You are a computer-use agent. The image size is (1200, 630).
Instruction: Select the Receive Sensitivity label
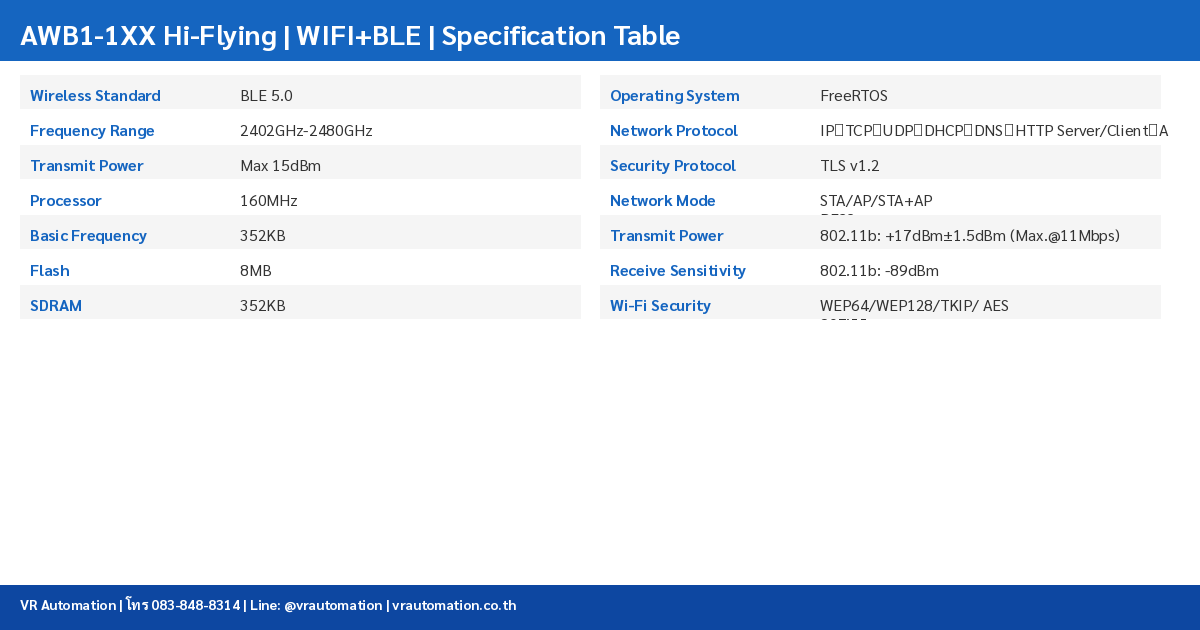coord(678,271)
